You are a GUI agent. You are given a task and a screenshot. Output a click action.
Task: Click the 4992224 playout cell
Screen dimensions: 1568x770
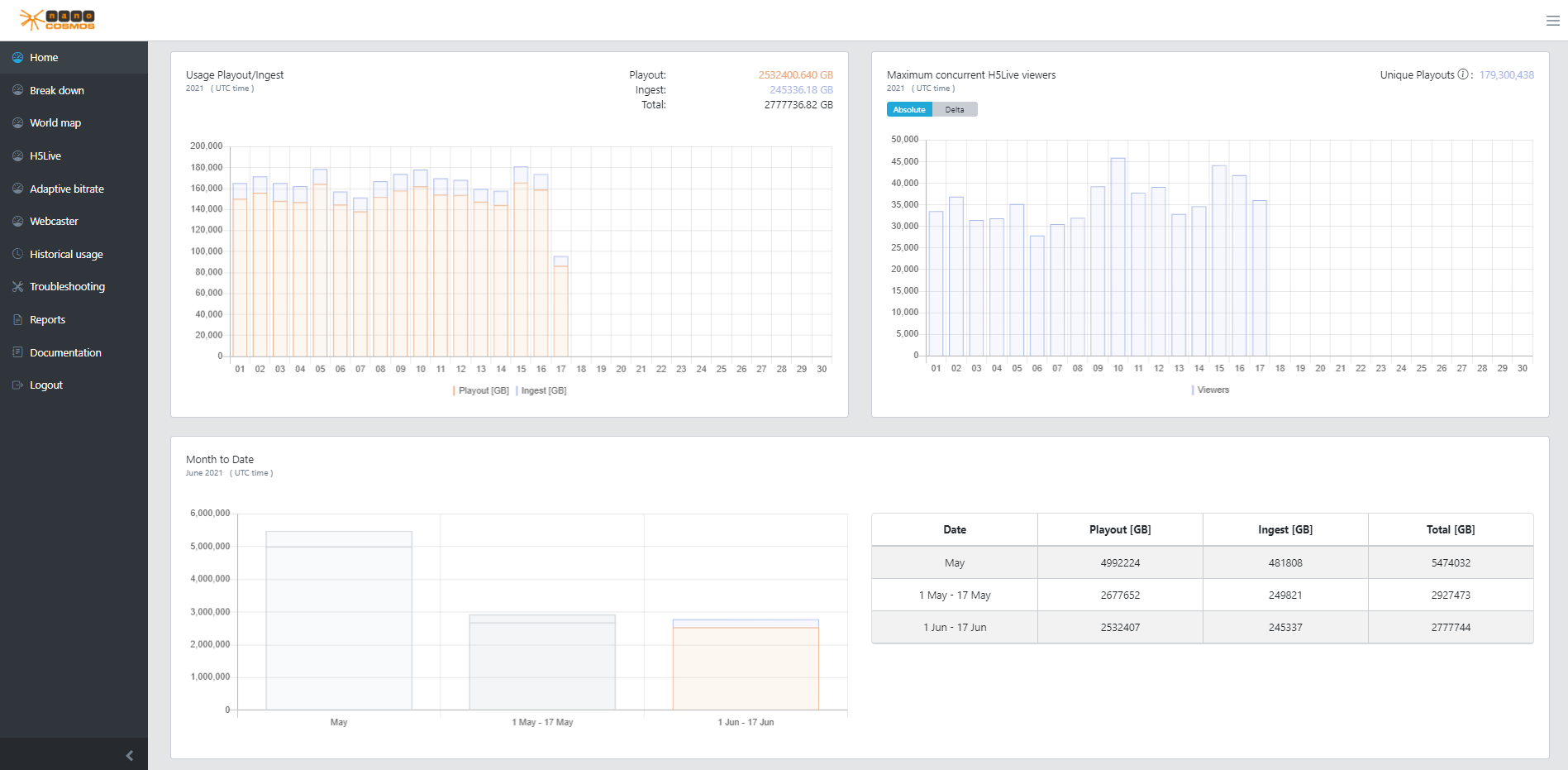[1120, 562]
